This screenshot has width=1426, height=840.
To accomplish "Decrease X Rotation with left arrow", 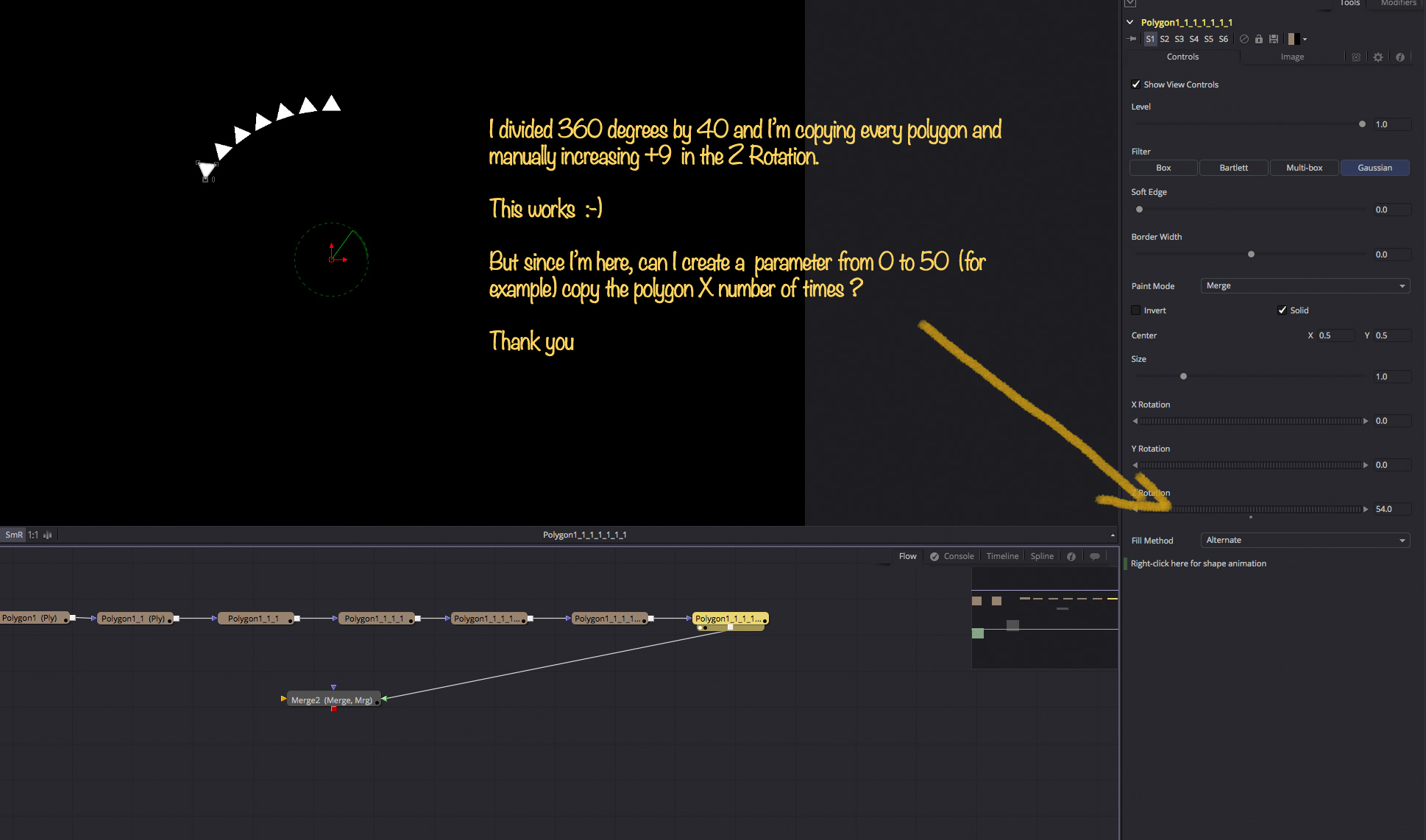I will click(1135, 421).
